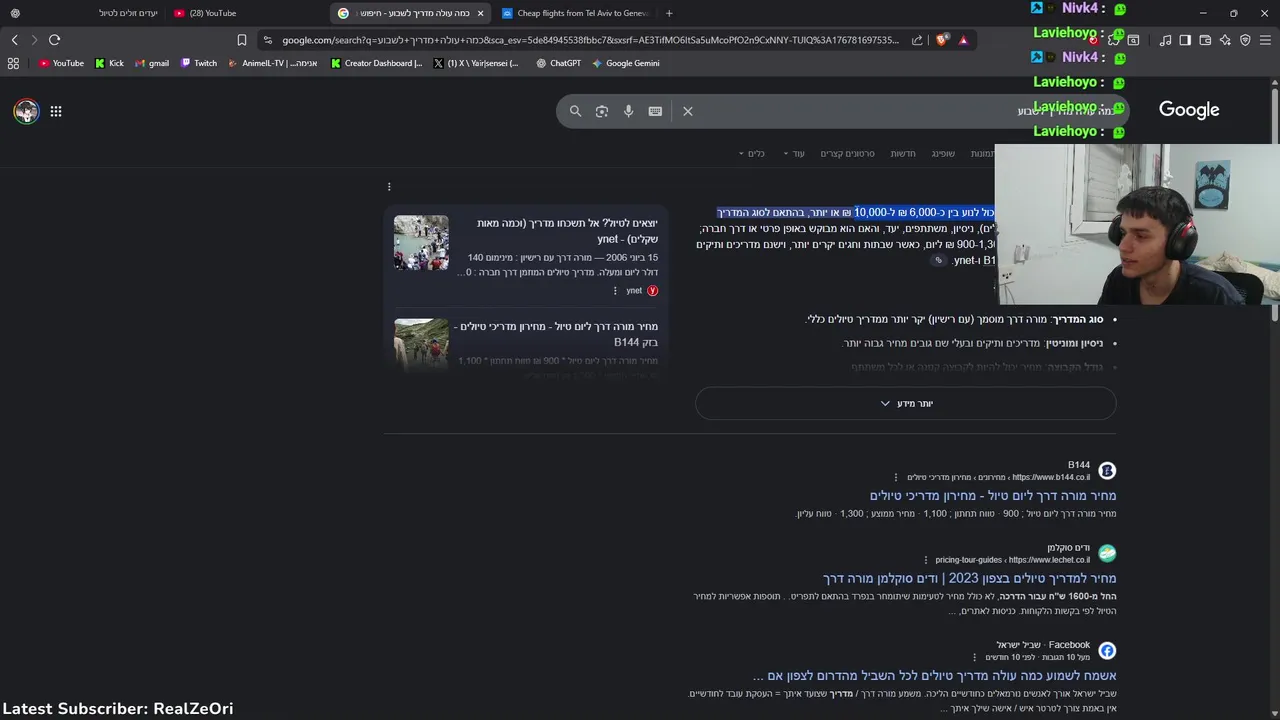The image size is (1280, 720).
Task: Open three-dot menu for lechet.co.il result
Action: pos(925,560)
